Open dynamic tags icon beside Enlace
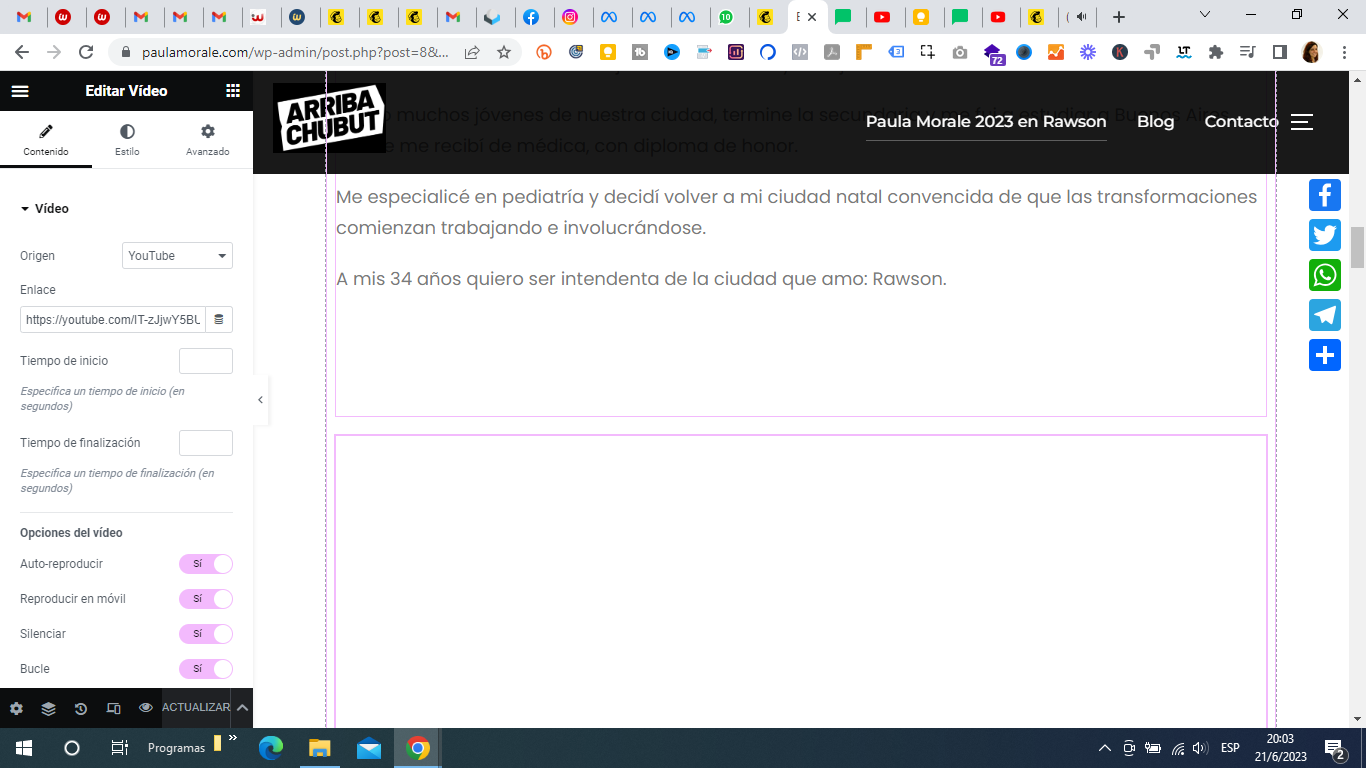The width and height of the screenshot is (1366, 768). click(x=219, y=320)
